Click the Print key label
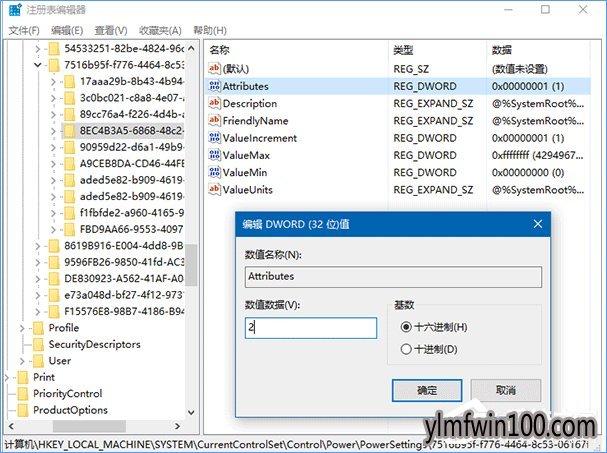 pyautogui.click(x=44, y=377)
